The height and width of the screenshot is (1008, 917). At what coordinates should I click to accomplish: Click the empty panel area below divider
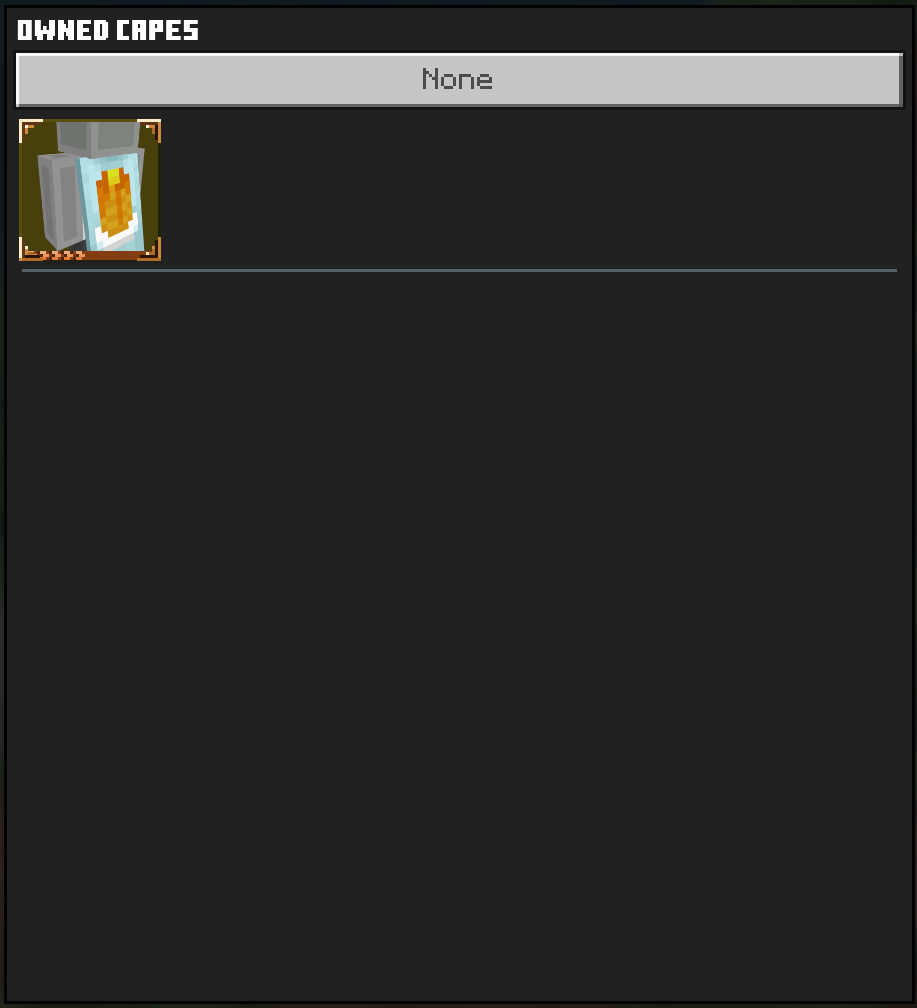[x=459, y=636]
